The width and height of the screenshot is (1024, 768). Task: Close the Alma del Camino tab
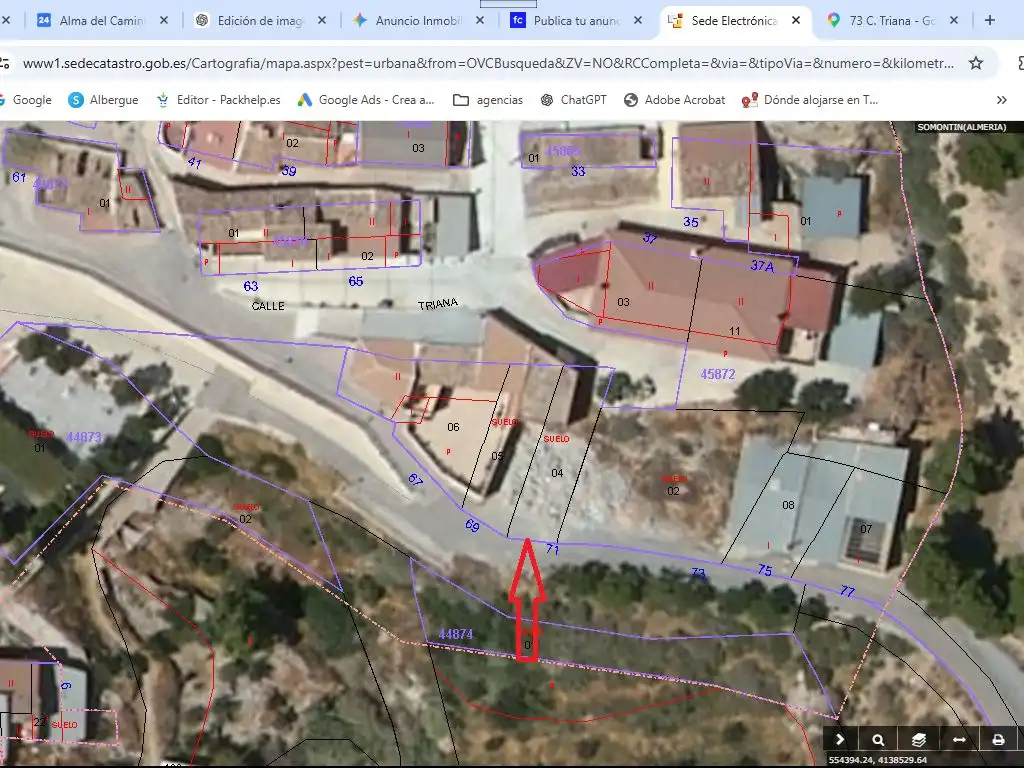(164, 20)
